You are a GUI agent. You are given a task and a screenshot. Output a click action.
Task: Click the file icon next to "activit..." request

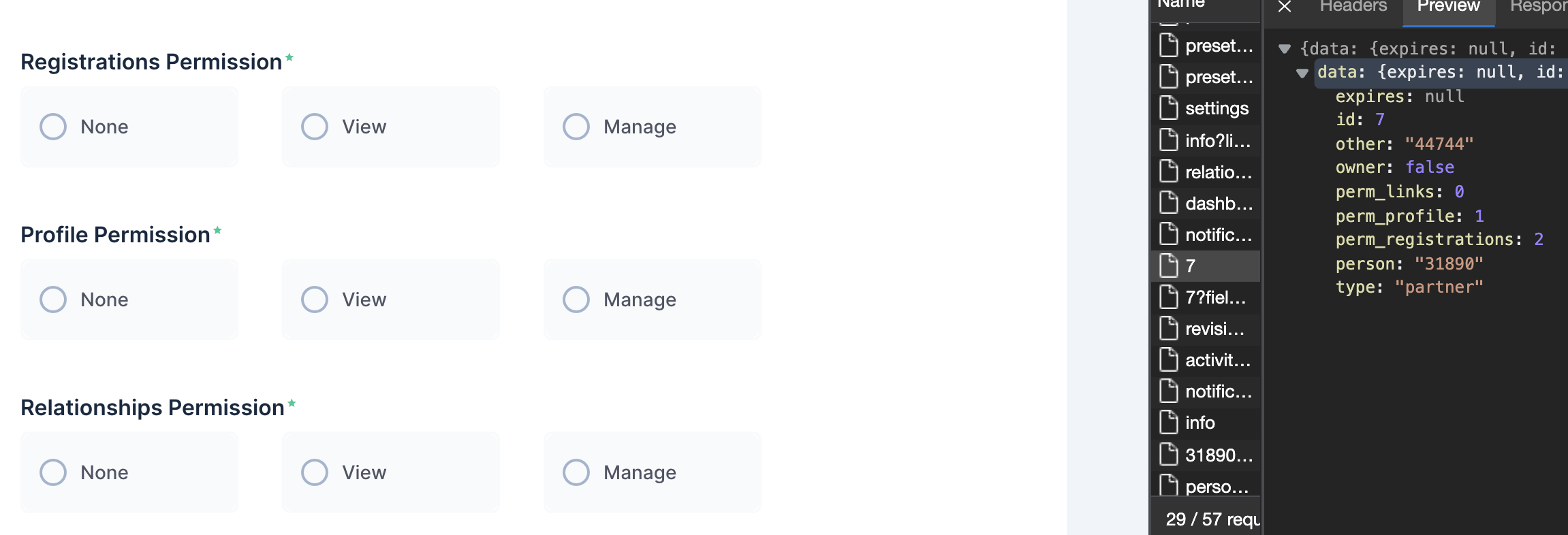pos(1170,360)
